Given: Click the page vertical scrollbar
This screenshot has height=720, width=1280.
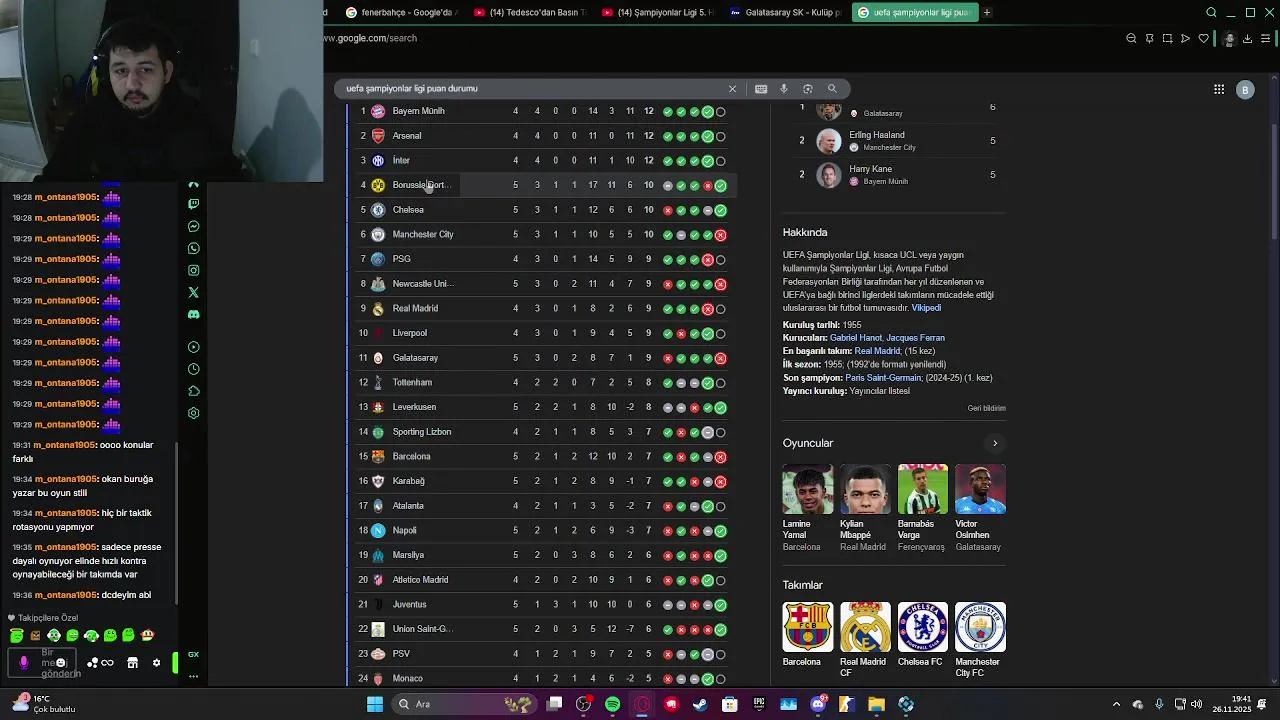Looking at the screenshot, I should (1275, 180).
